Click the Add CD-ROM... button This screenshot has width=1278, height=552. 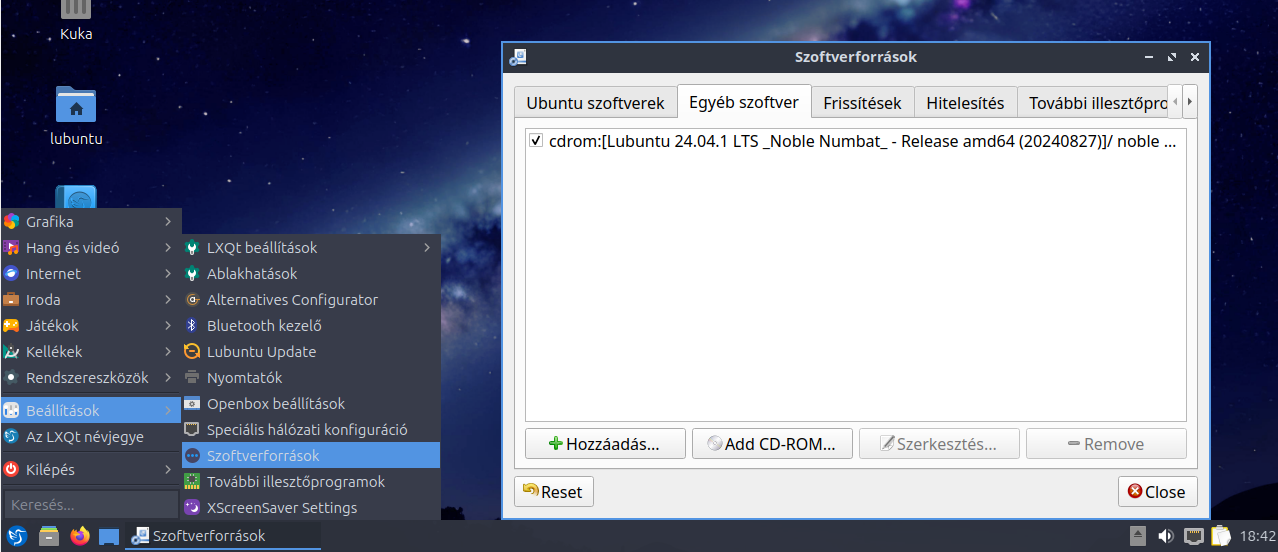(772, 444)
